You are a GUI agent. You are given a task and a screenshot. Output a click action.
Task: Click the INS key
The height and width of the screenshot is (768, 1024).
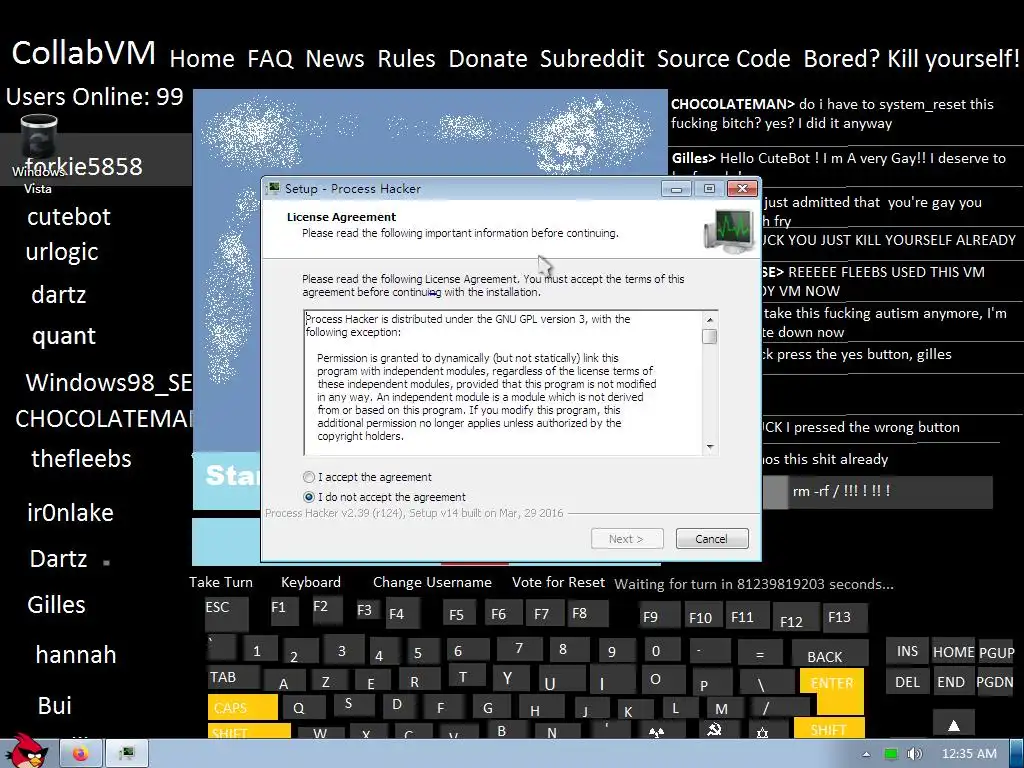pyautogui.click(x=907, y=651)
